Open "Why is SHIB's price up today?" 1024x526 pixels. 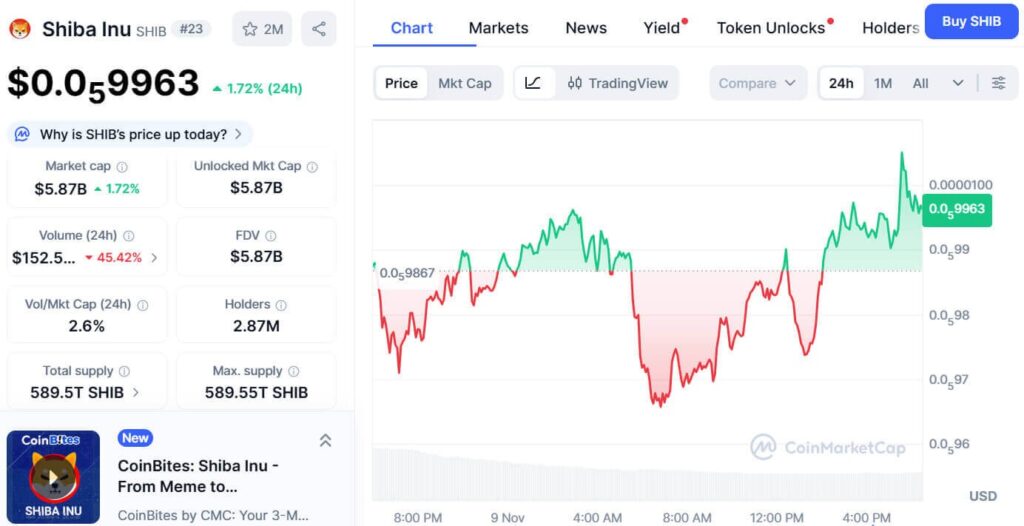132,134
